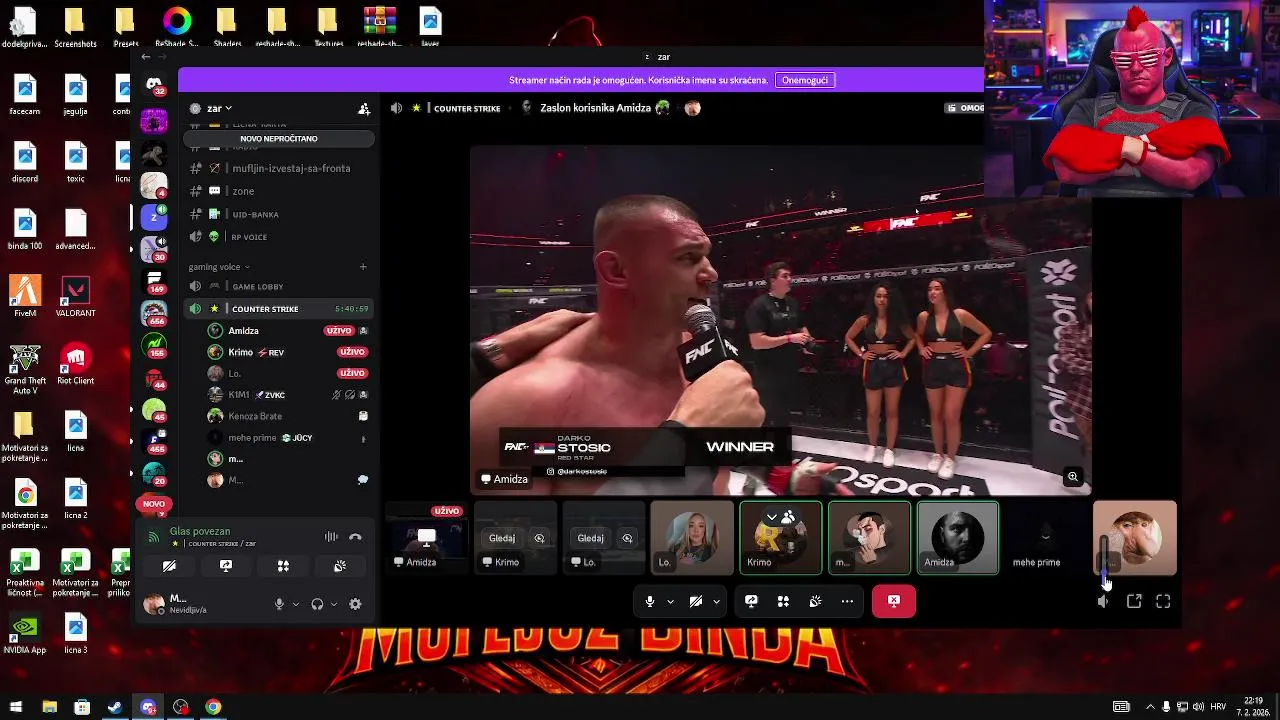Open zar server name dropdown
The height and width of the screenshot is (720, 1280).
point(219,108)
